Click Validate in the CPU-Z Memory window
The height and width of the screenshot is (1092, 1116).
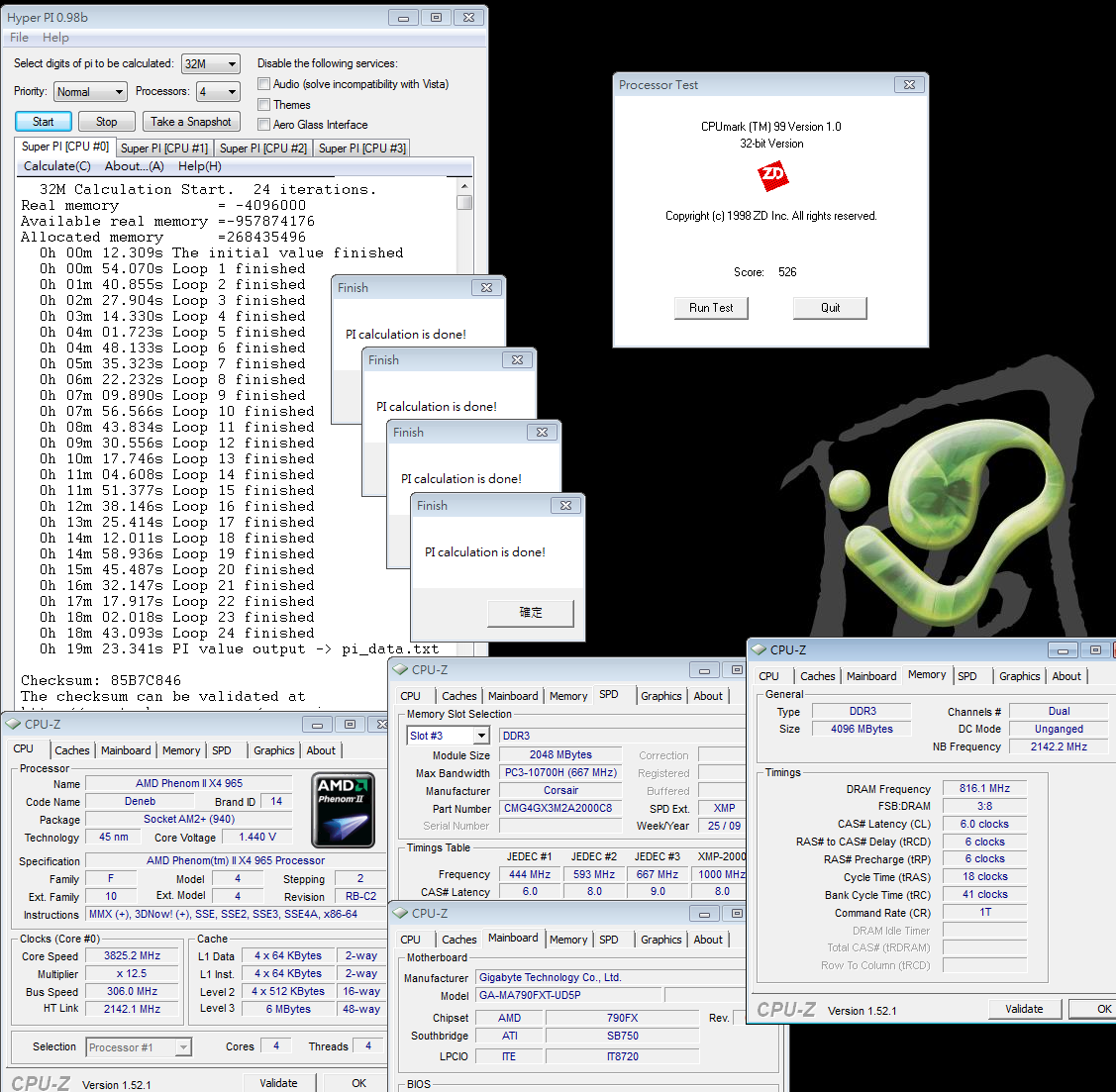pos(1024,1009)
